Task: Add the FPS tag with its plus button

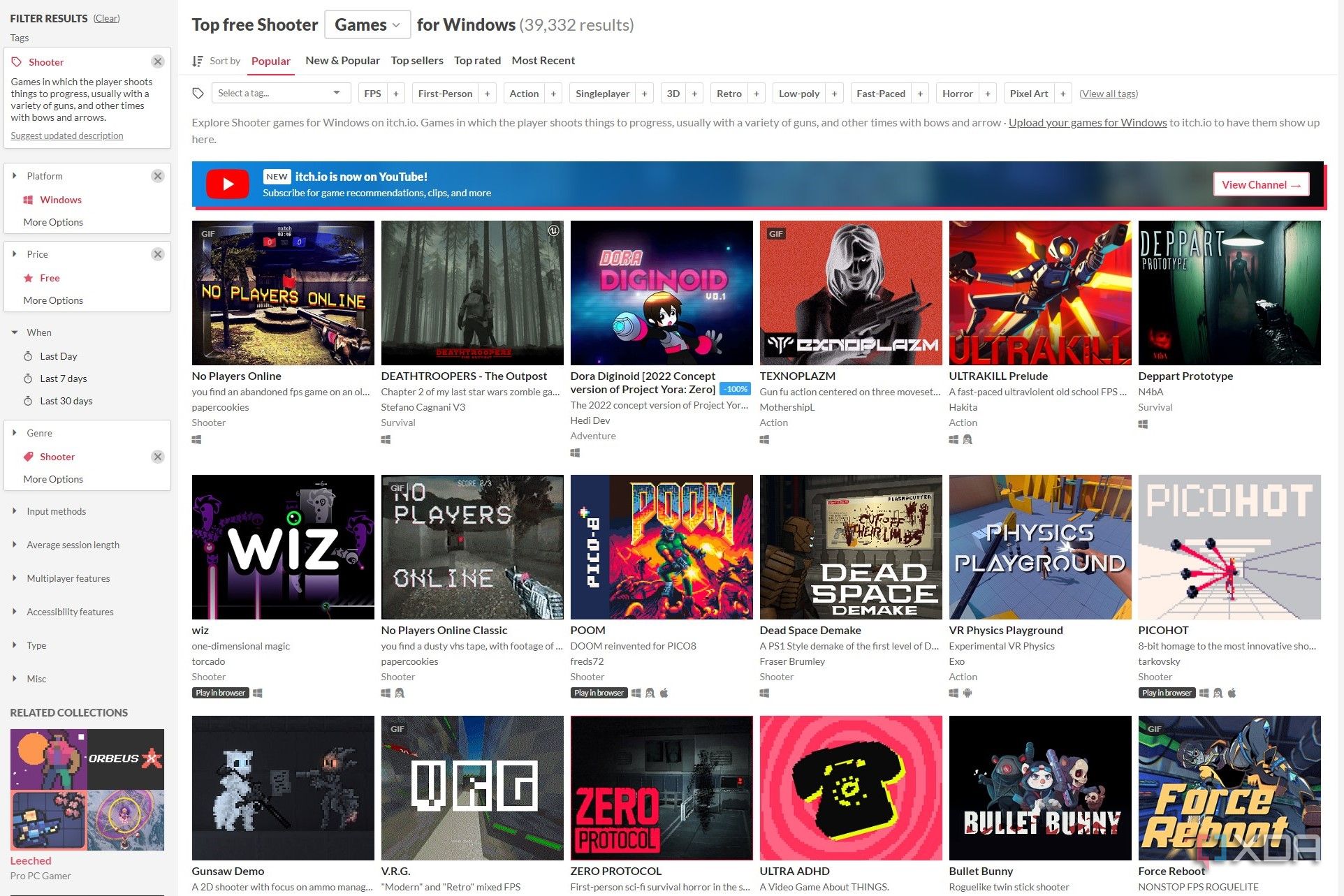Action: (396, 94)
